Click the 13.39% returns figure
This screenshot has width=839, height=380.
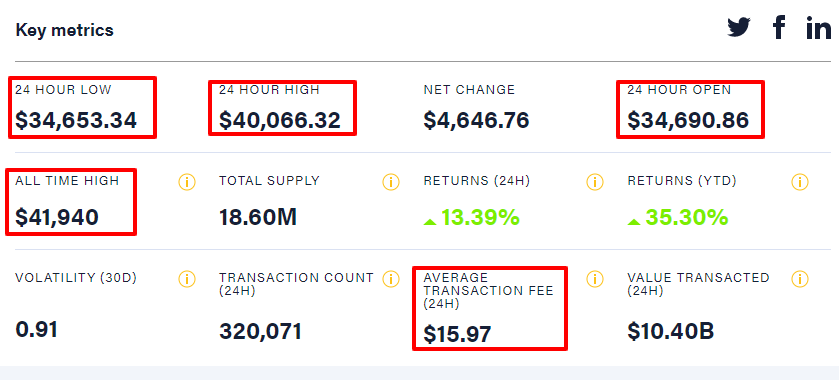(x=471, y=217)
